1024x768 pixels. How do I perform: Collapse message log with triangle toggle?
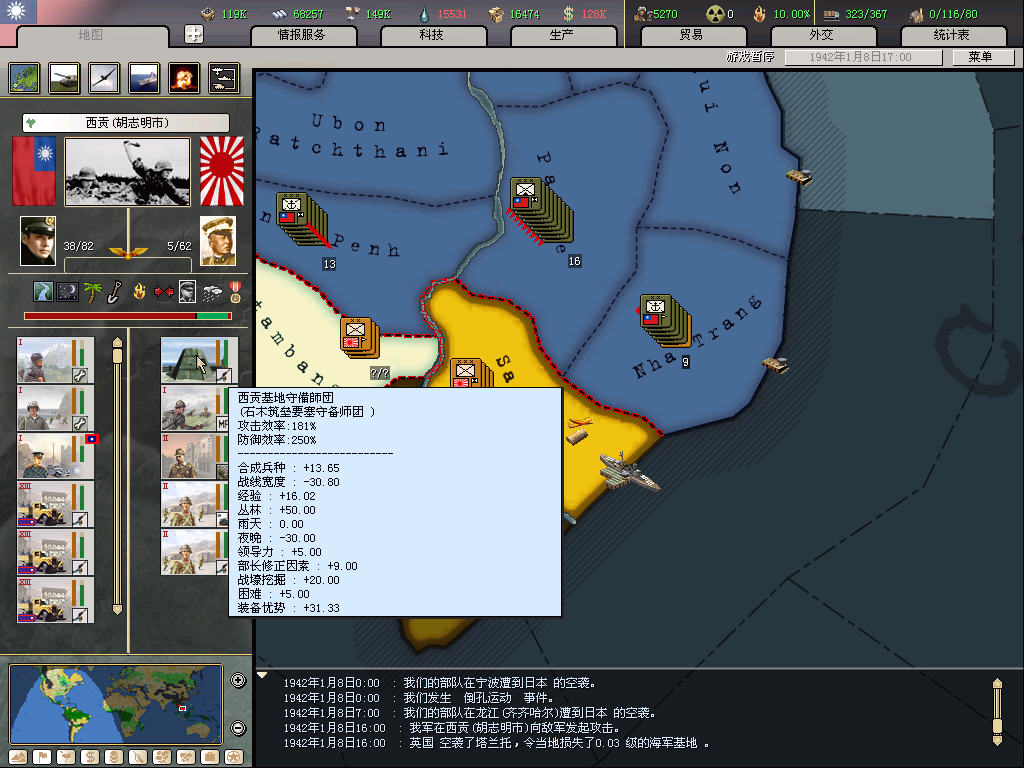(262, 675)
